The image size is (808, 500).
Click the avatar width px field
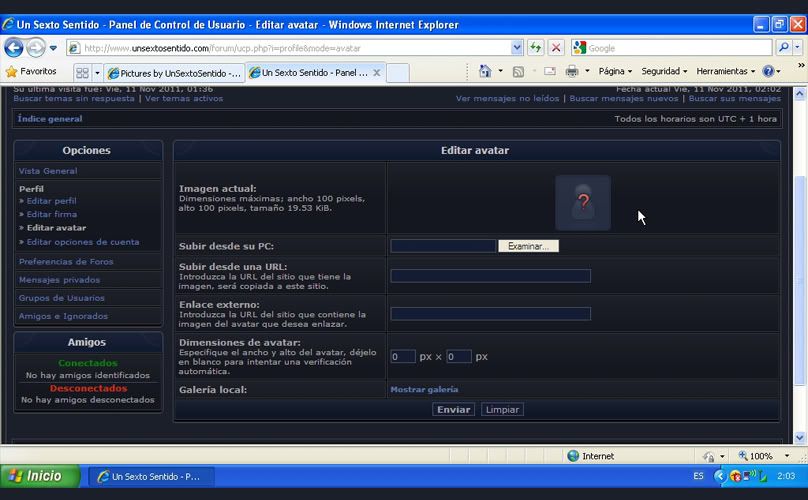tap(402, 356)
